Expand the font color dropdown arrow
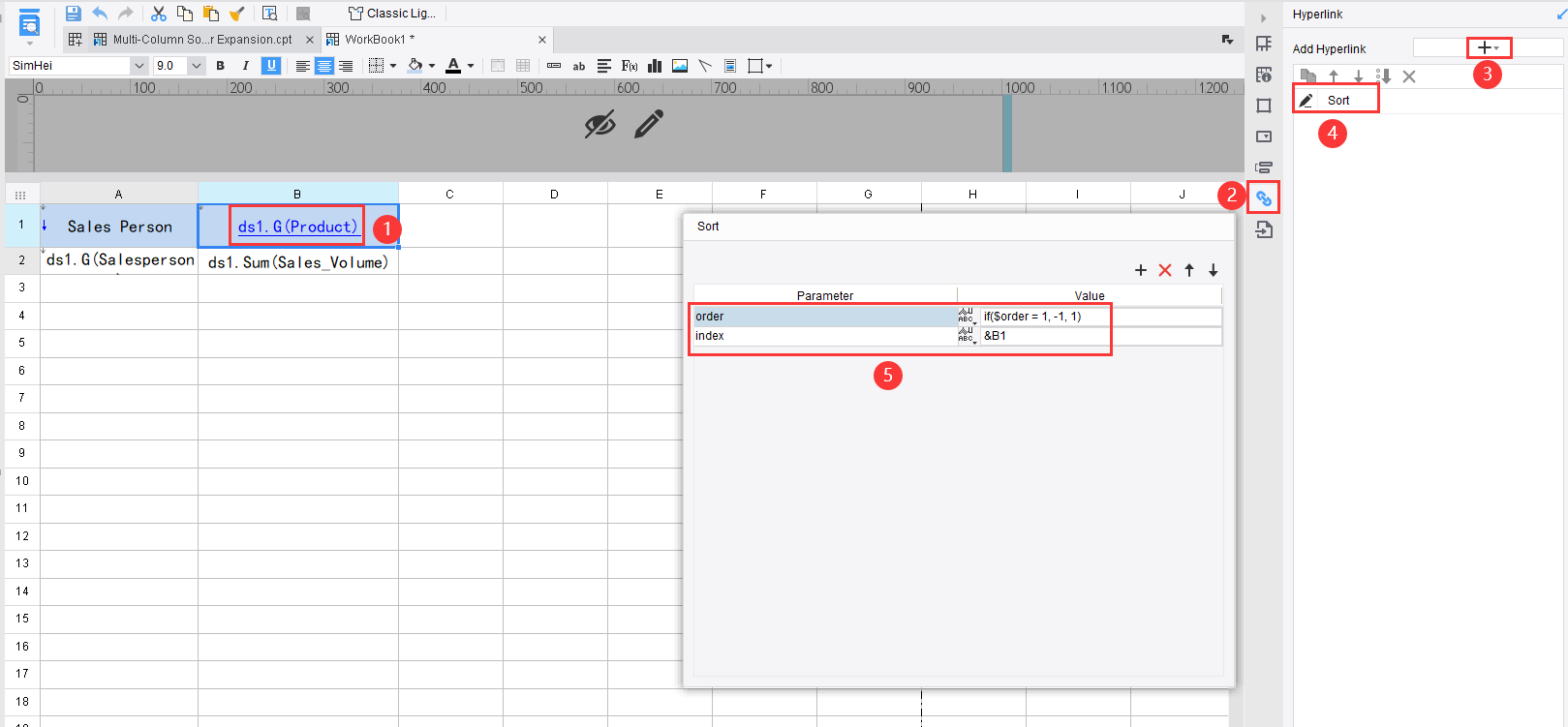 [x=471, y=66]
